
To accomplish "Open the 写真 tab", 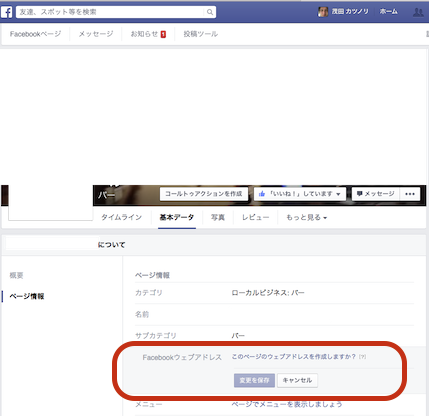I will click(x=218, y=218).
